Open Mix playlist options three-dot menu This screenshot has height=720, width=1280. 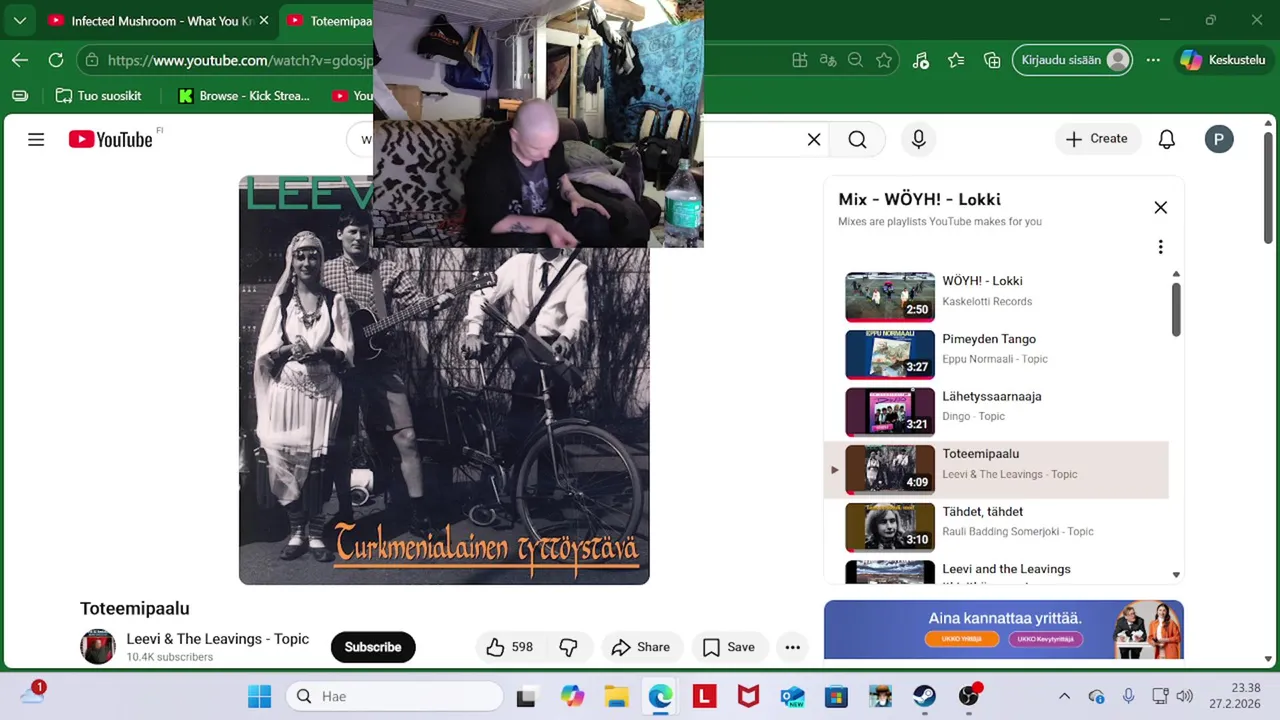pos(1160,247)
